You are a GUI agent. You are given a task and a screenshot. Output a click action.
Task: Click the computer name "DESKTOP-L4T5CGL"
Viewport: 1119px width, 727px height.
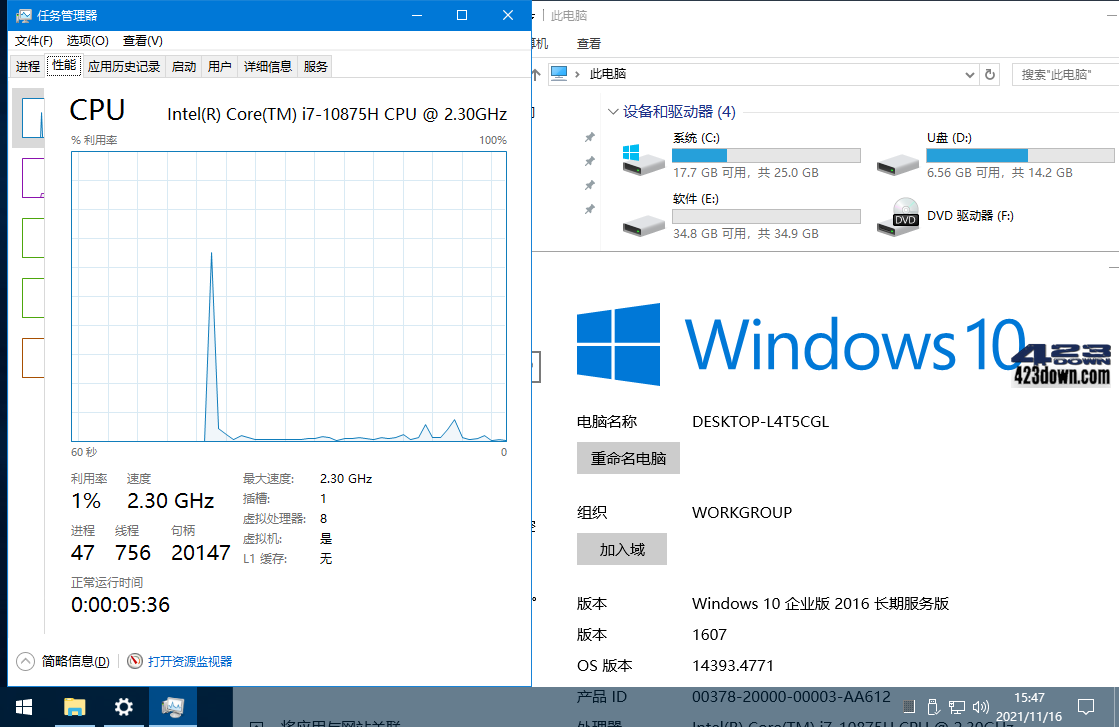pos(761,422)
